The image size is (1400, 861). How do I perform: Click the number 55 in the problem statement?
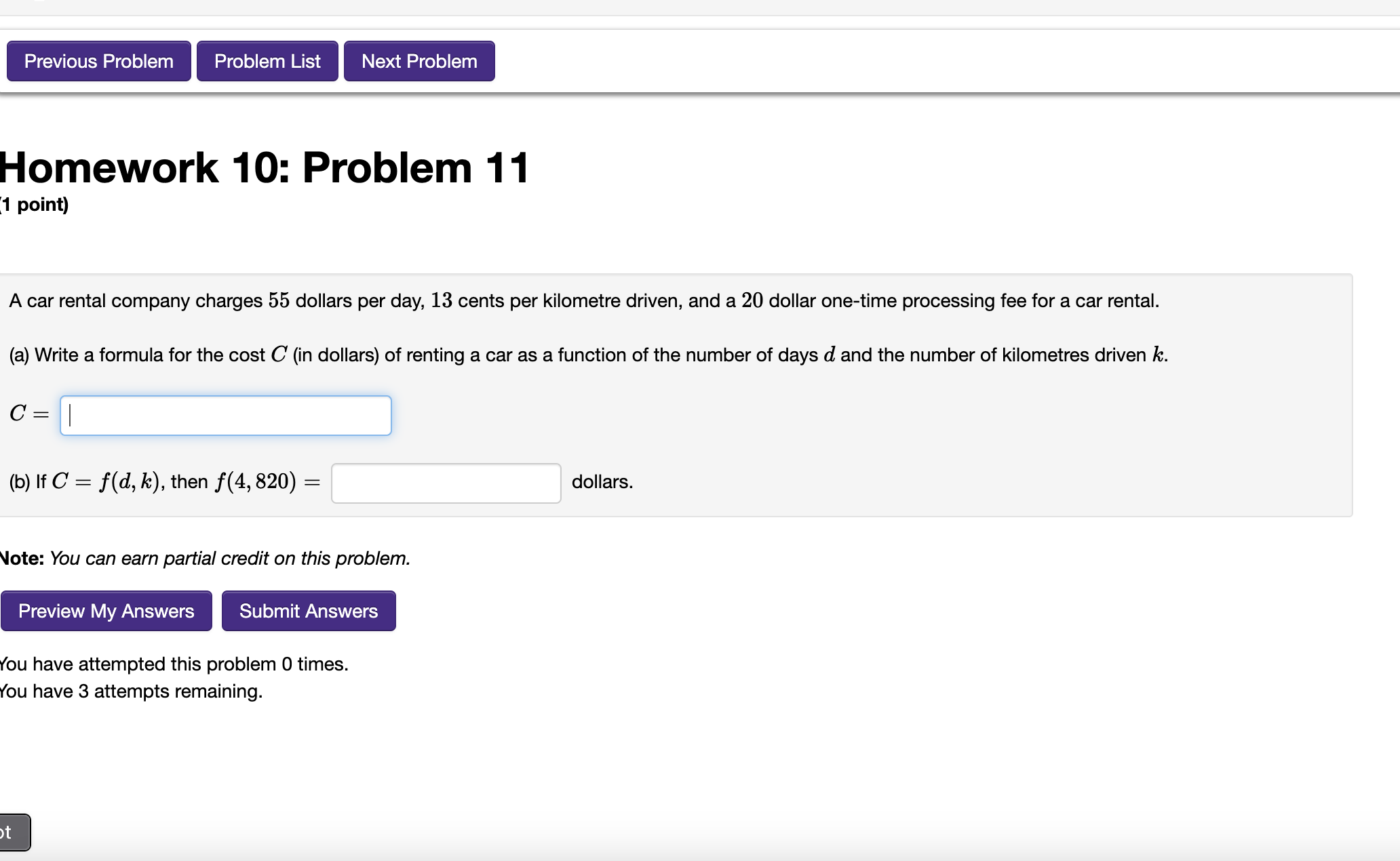click(x=279, y=300)
